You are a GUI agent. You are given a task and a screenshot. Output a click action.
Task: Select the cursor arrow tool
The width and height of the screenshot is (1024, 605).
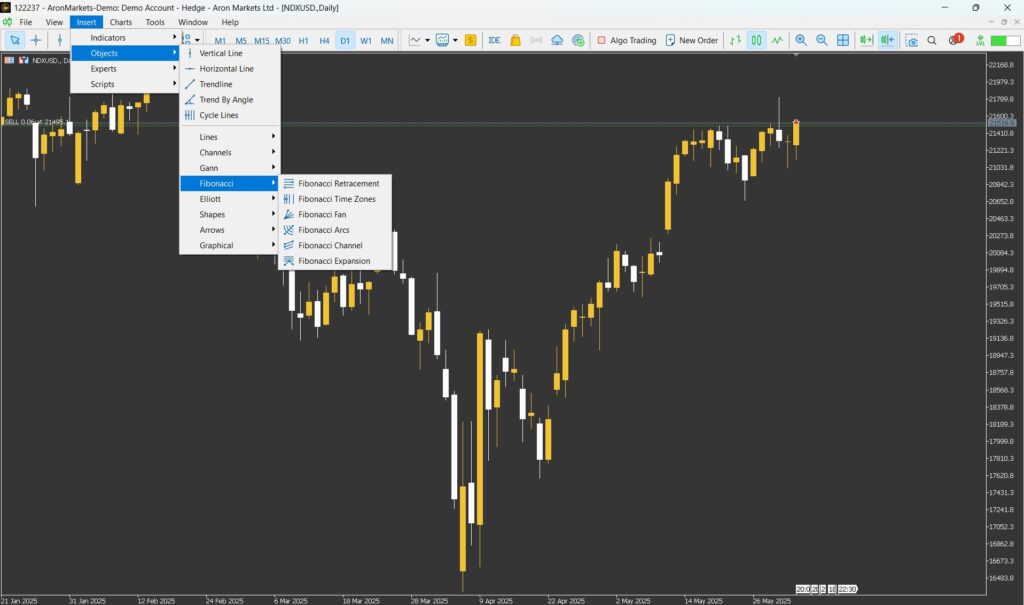point(14,40)
